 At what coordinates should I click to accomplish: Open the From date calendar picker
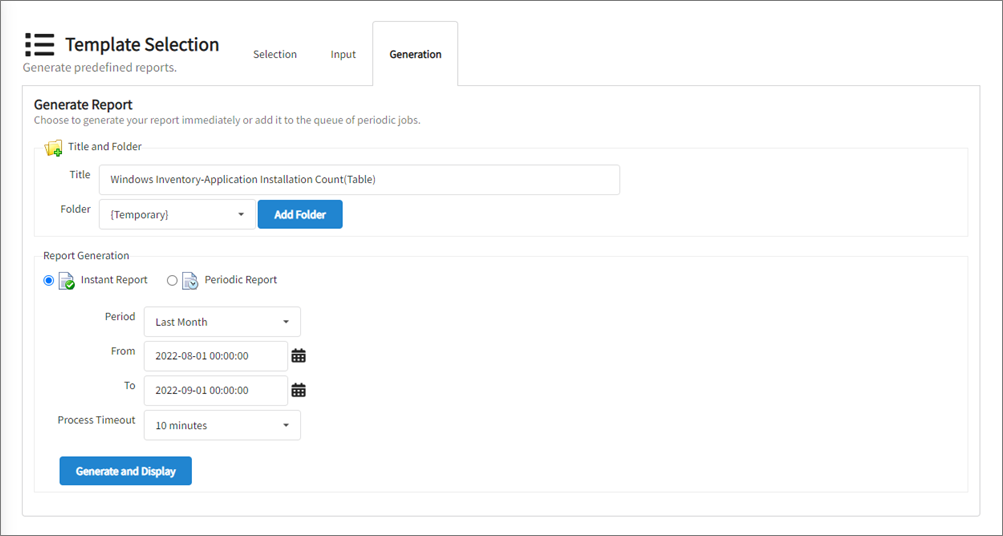(x=298, y=356)
